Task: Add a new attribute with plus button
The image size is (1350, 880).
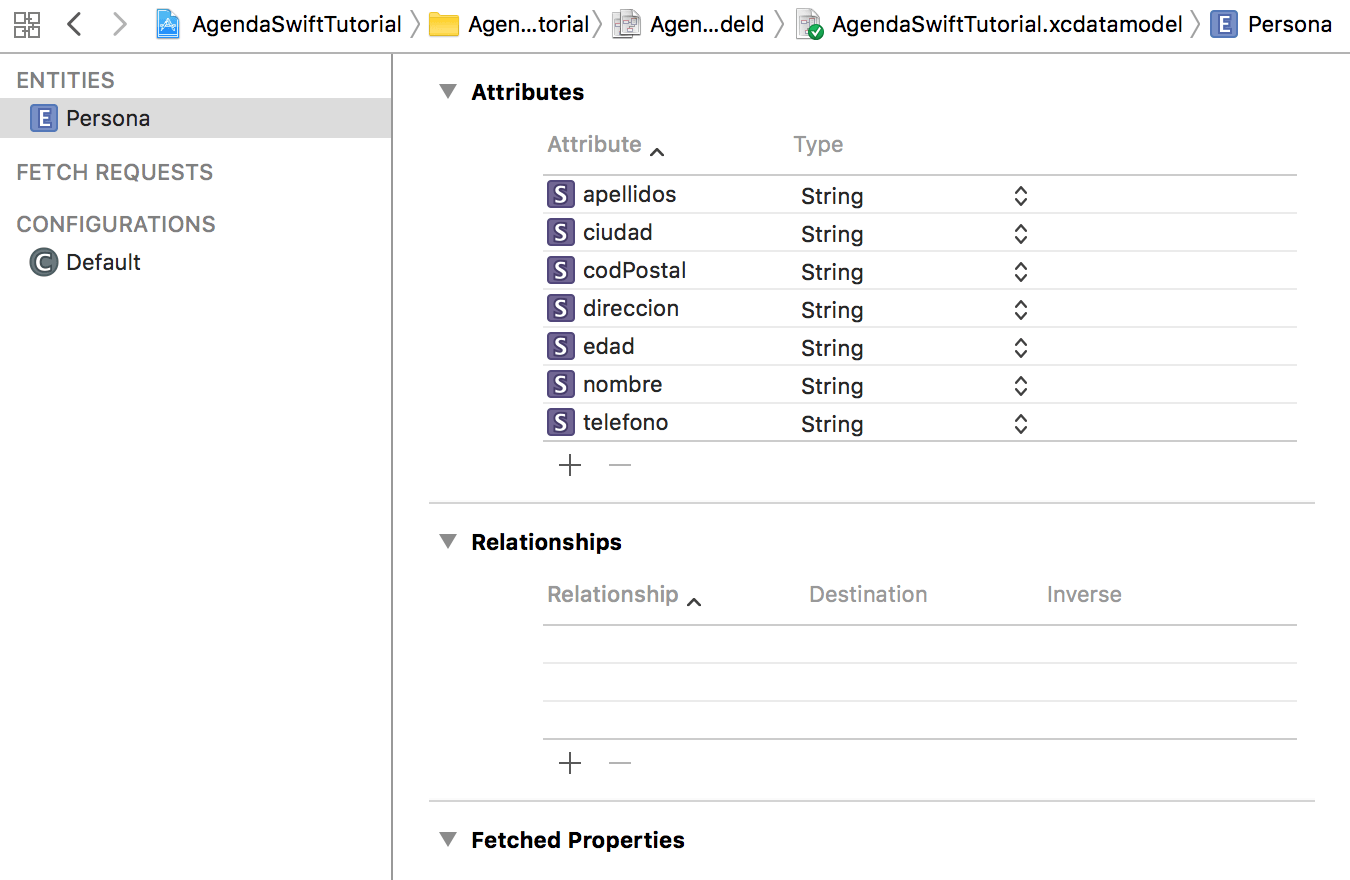Action: pyautogui.click(x=569, y=464)
